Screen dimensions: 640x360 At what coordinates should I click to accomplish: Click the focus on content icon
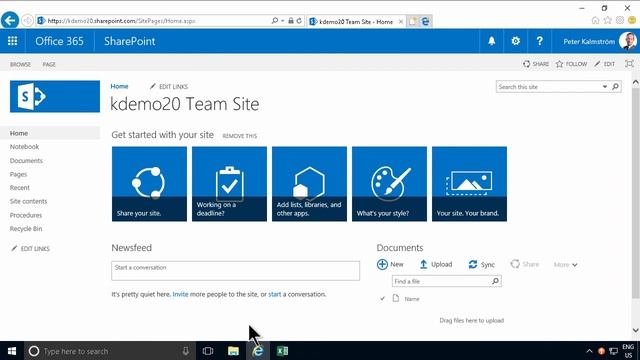pos(629,64)
